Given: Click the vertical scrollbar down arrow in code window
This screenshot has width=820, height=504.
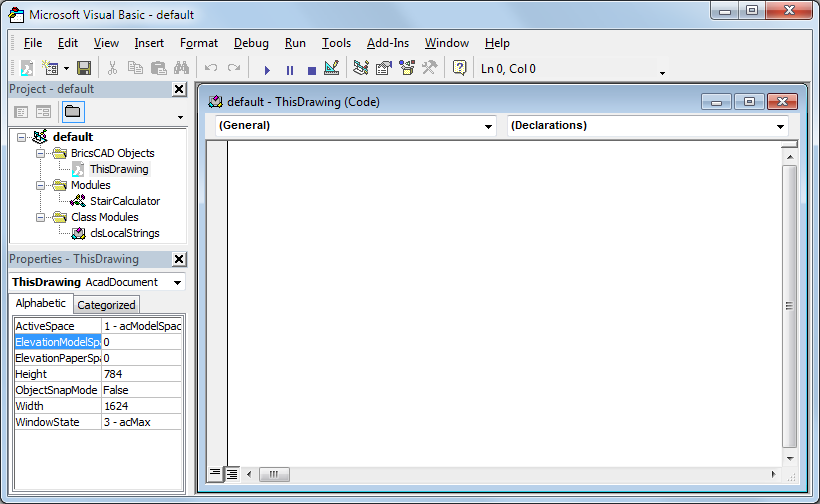Looking at the screenshot, I should pyautogui.click(x=790, y=459).
